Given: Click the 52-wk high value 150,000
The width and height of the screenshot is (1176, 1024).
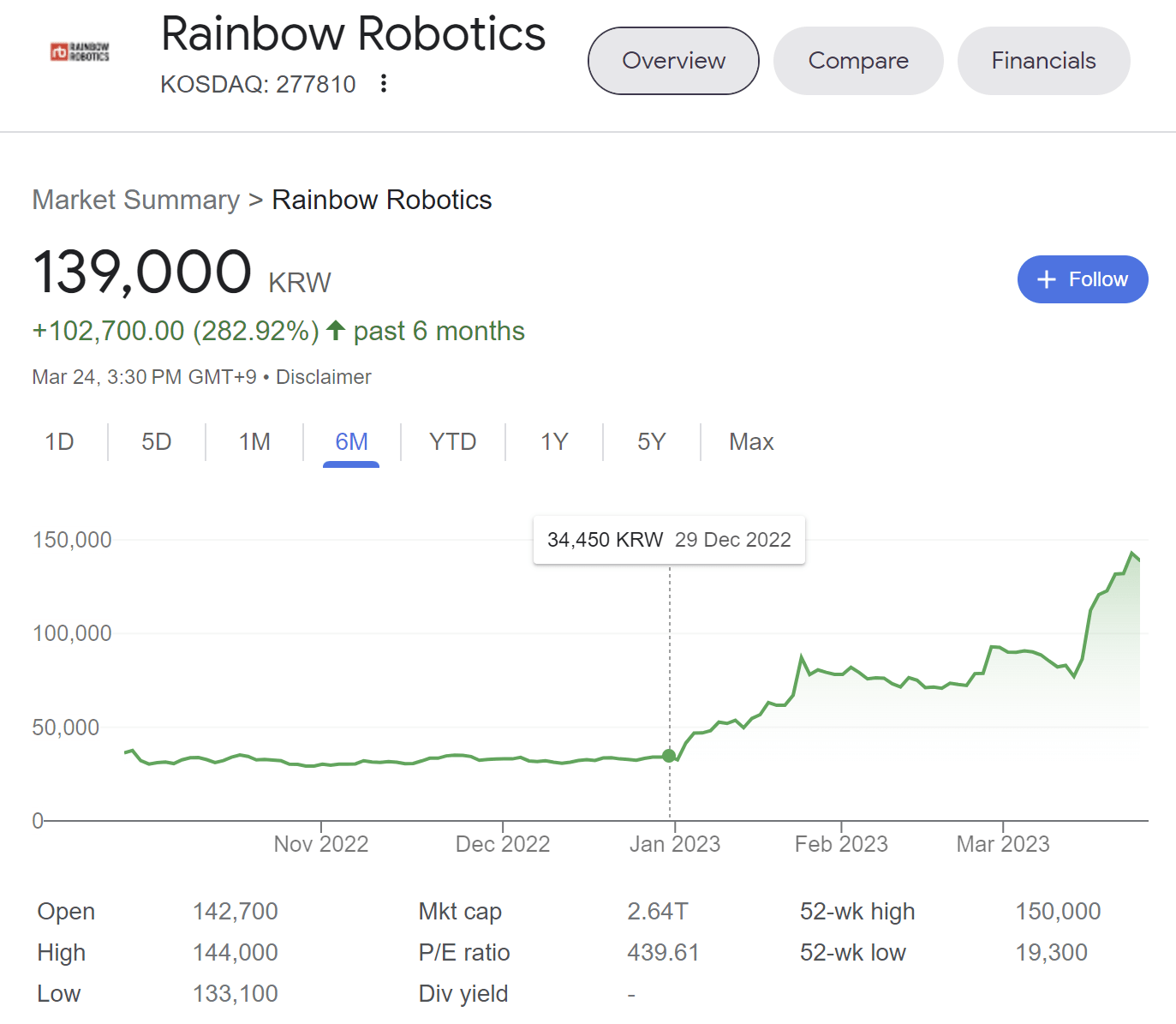Looking at the screenshot, I should tap(1058, 911).
